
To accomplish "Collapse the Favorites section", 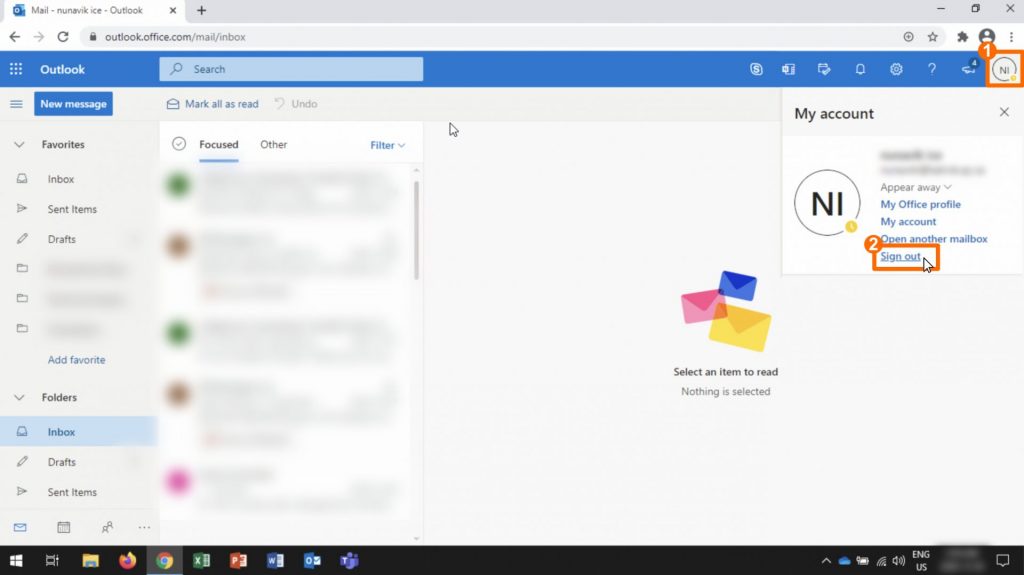I will [x=19, y=145].
